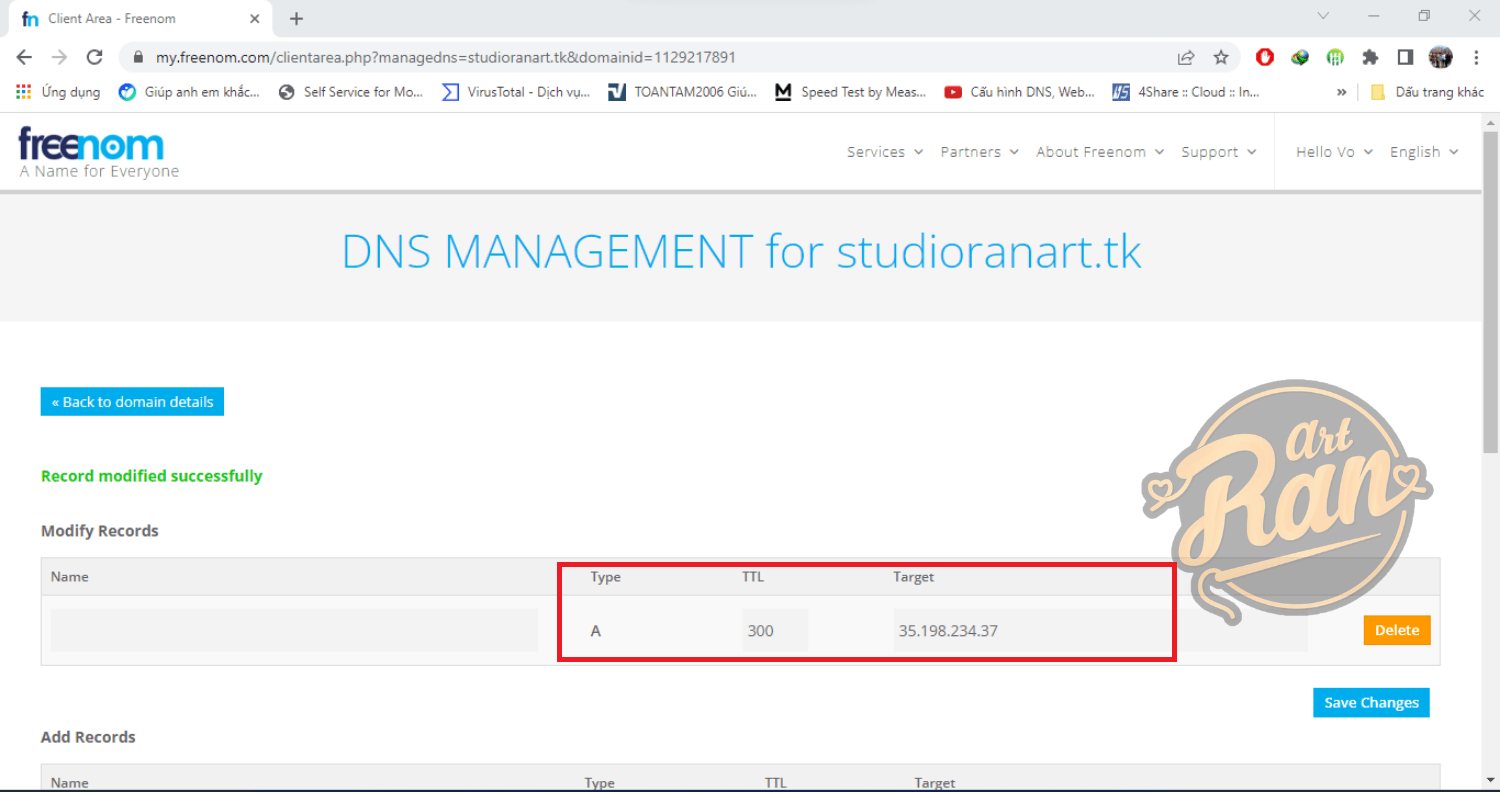The height and width of the screenshot is (793, 1500).
Task: Click the record Type value 'A'
Action: click(596, 631)
